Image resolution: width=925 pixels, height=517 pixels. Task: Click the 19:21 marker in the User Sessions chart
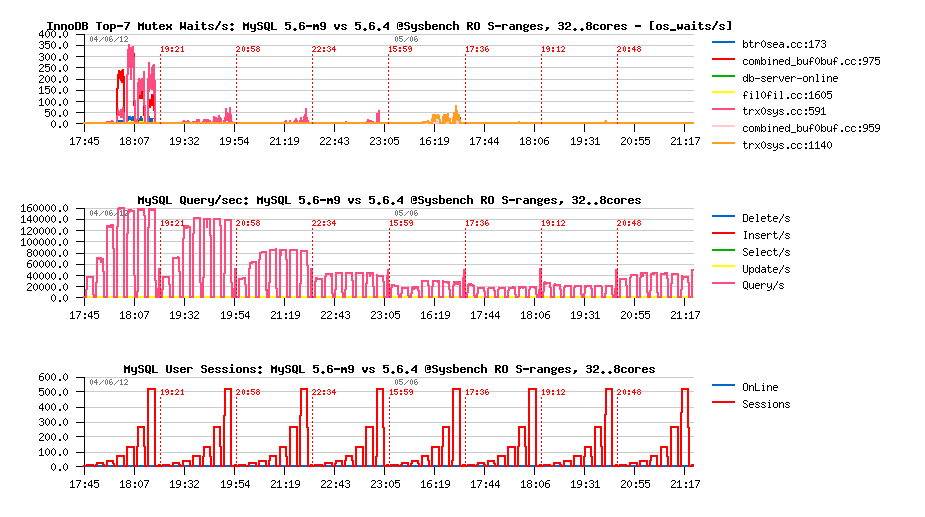[172, 392]
